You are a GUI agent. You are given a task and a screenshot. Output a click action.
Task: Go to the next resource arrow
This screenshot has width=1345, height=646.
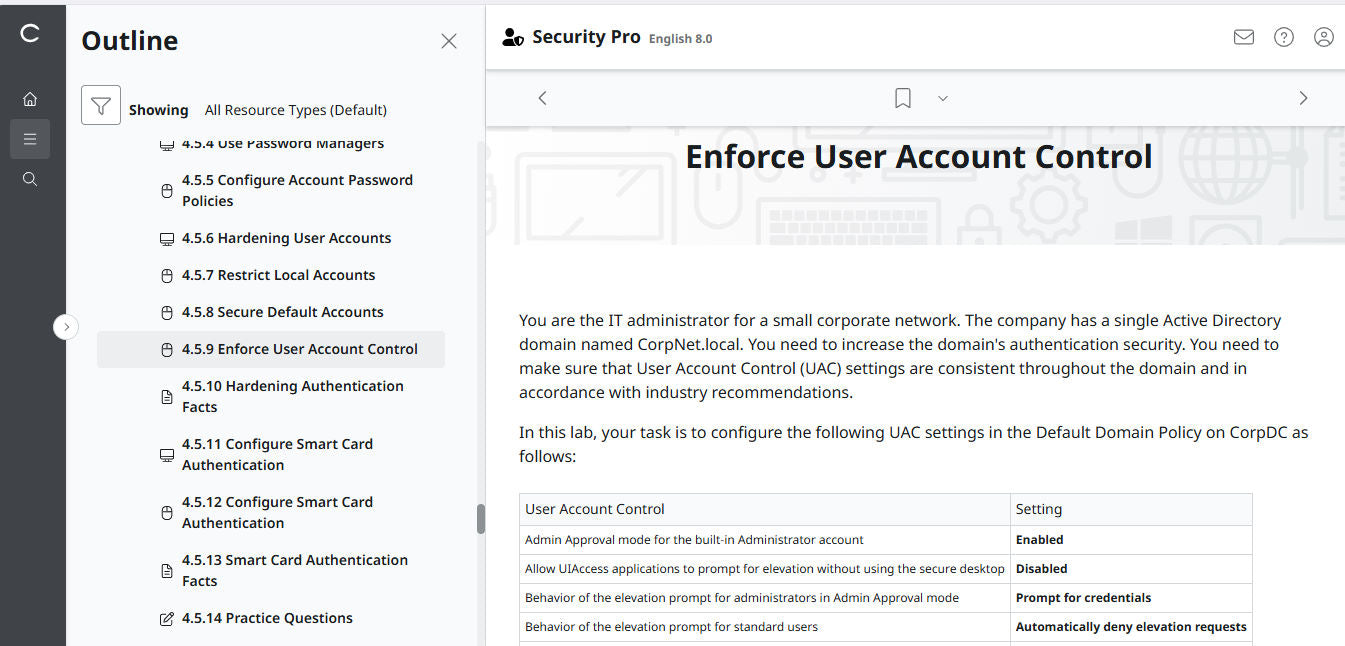tap(1302, 98)
